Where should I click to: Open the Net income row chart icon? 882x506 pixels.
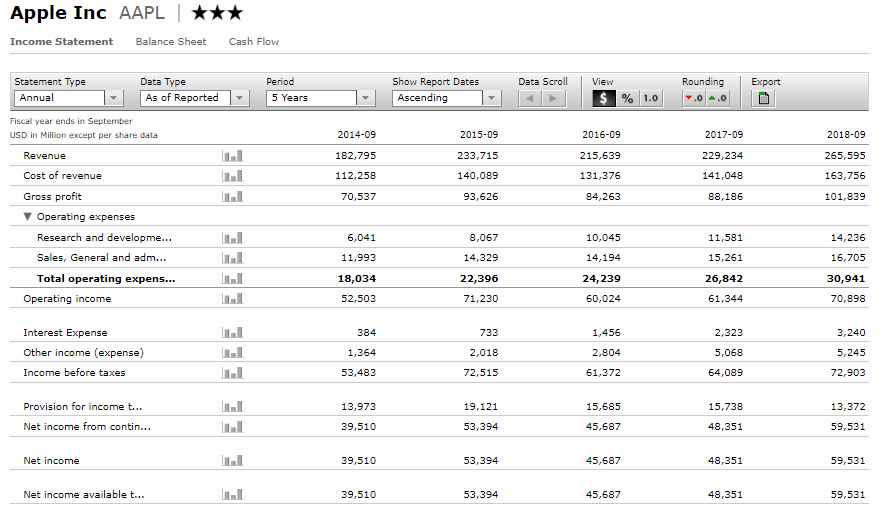[x=232, y=461]
